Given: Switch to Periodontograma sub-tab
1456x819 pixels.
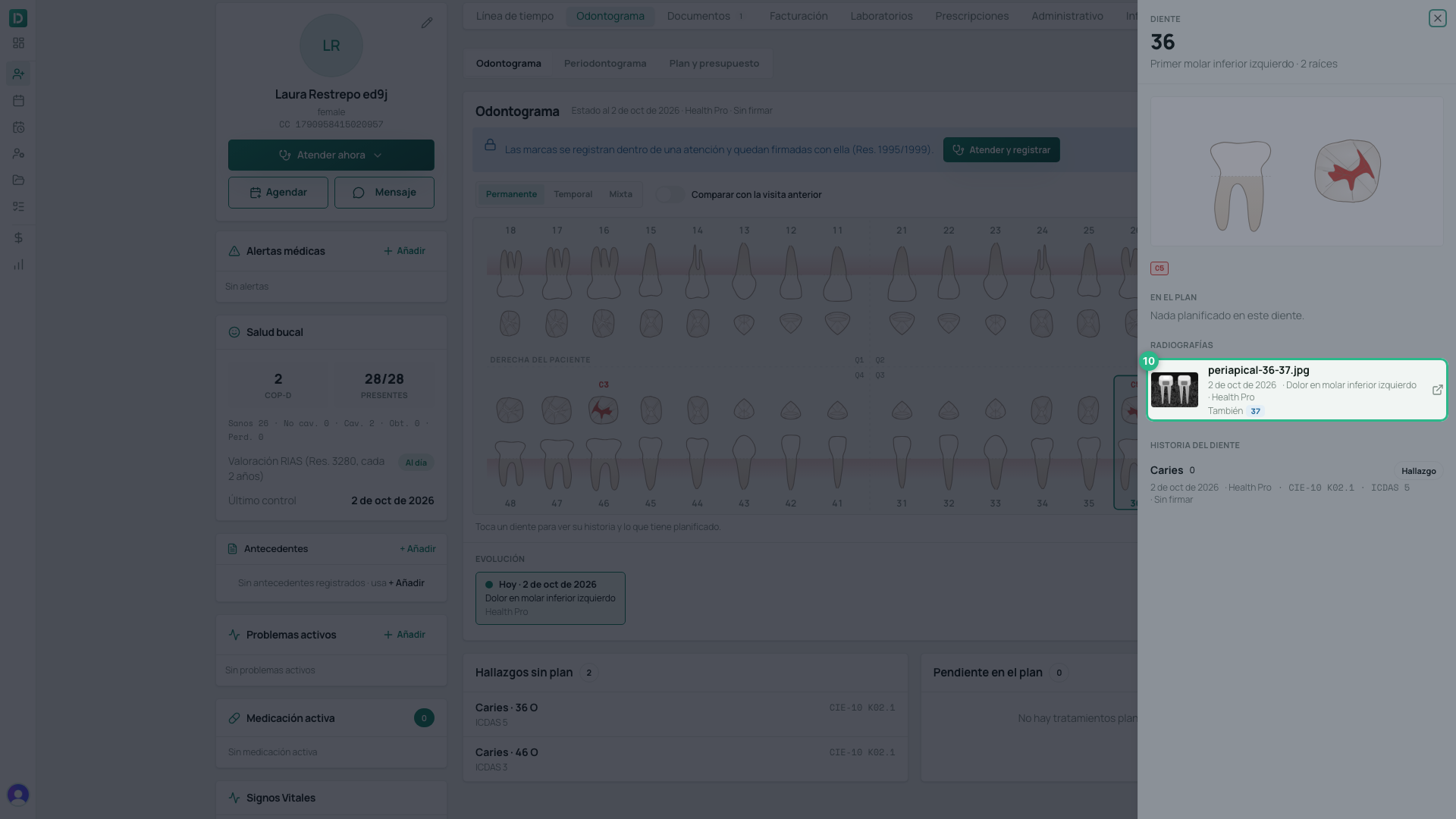Looking at the screenshot, I should coord(605,63).
